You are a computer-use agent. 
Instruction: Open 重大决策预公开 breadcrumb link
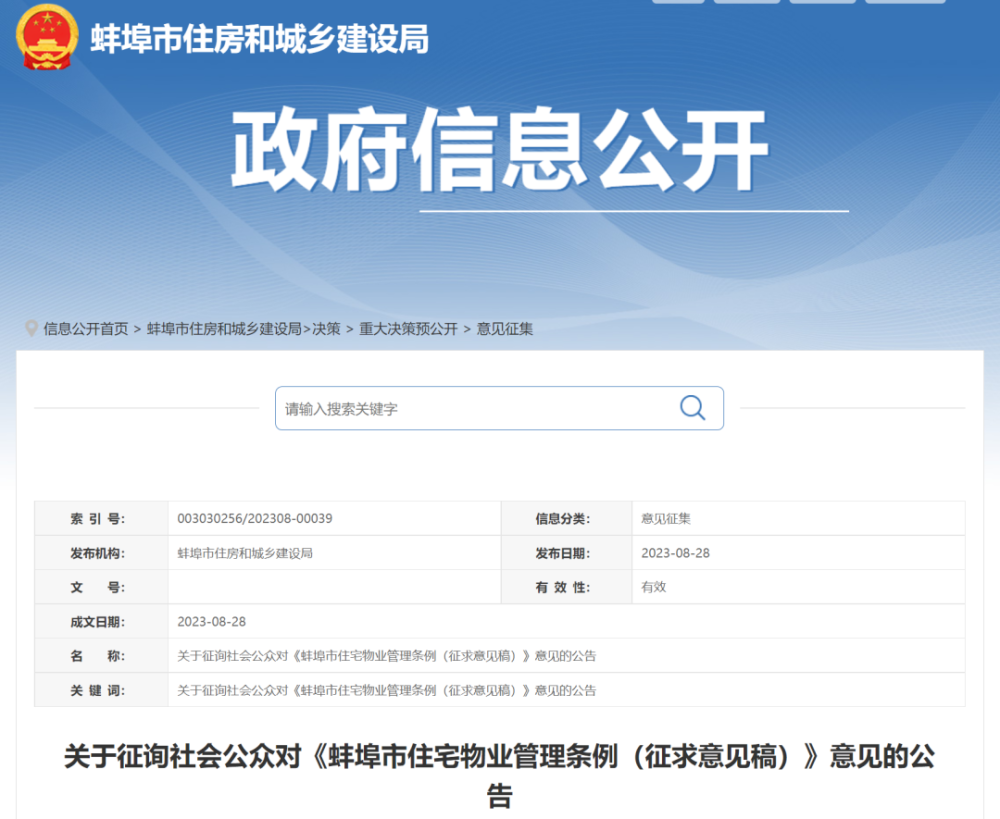tap(408, 328)
